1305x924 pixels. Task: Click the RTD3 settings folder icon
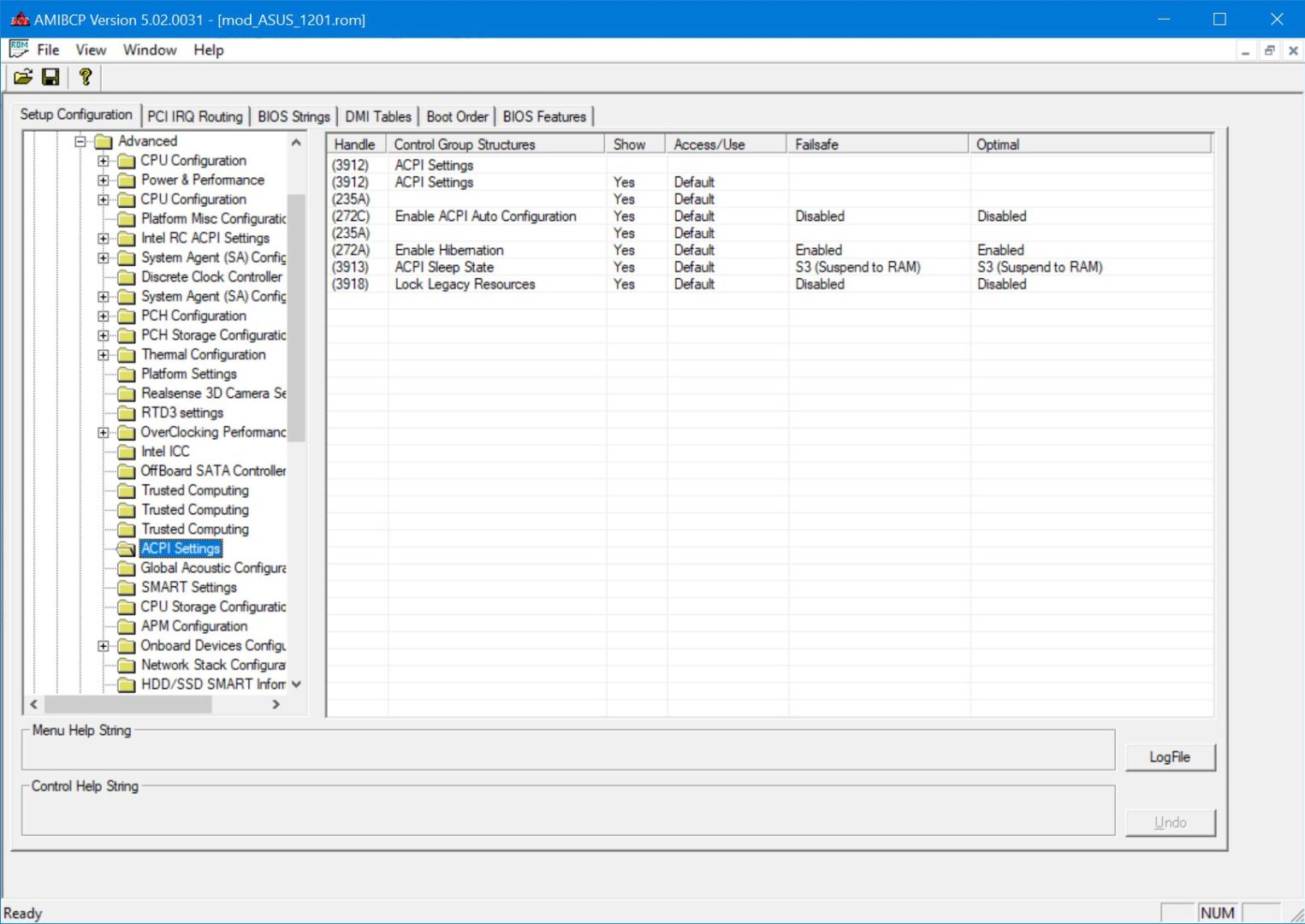(x=127, y=413)
